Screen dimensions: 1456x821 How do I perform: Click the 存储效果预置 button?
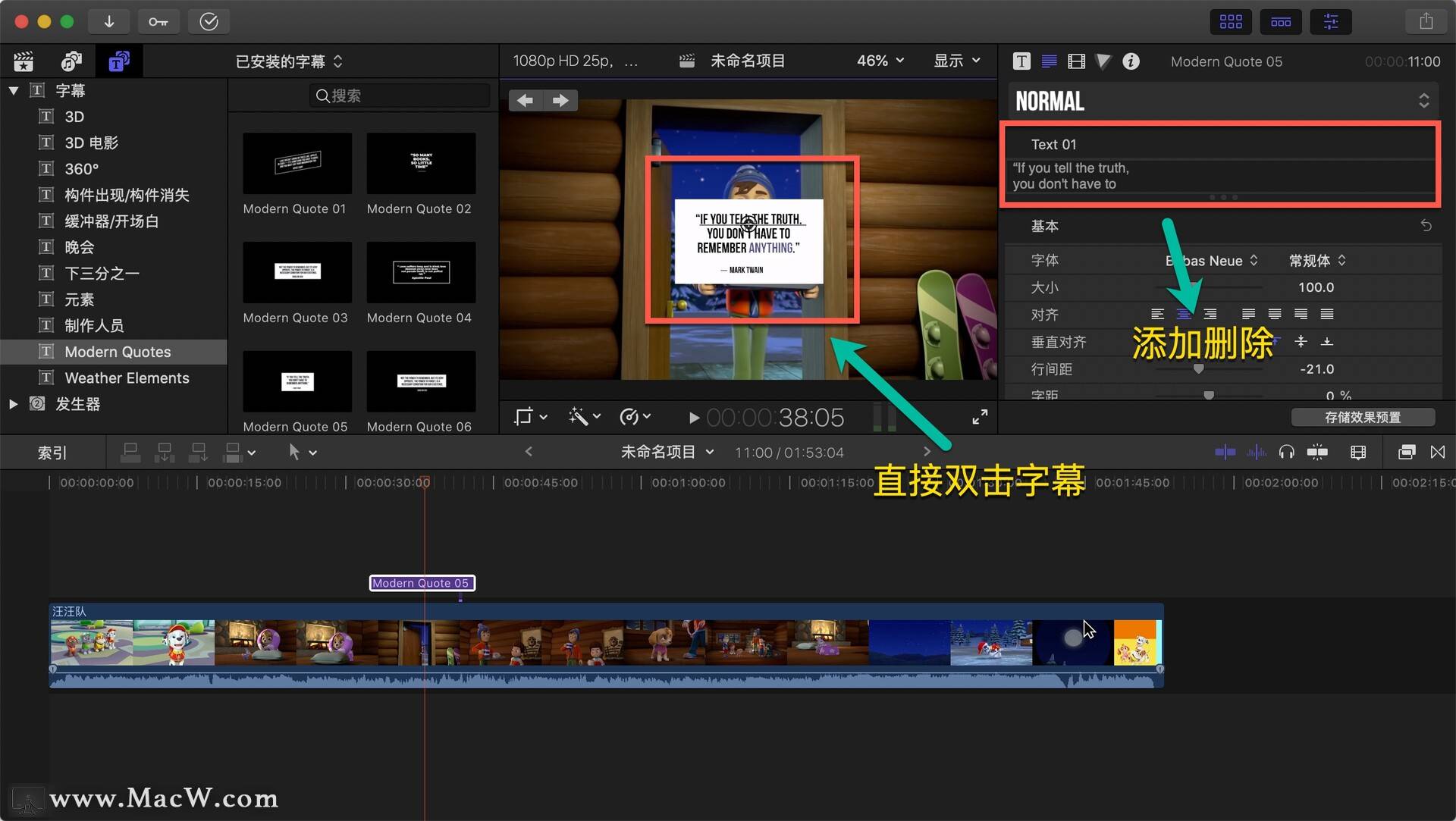click(1363, 417)
